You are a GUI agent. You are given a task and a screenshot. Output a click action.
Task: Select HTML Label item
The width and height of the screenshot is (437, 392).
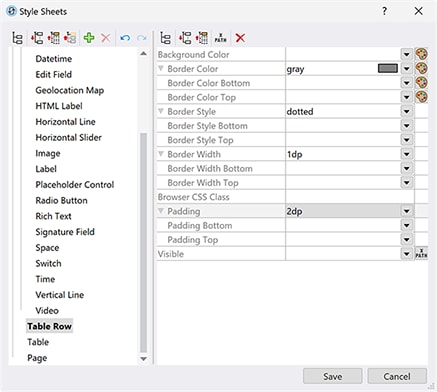click(59, 106)
